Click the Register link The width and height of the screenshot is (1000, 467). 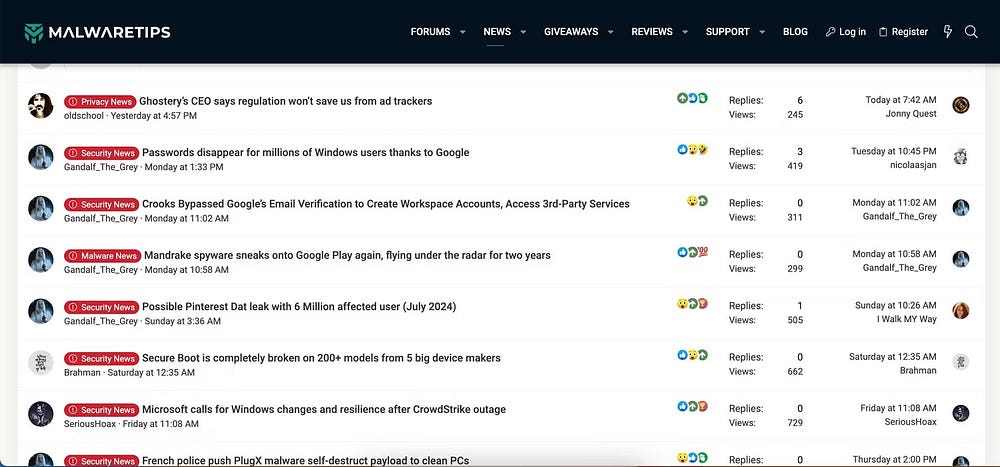click(x=903, y=32)
